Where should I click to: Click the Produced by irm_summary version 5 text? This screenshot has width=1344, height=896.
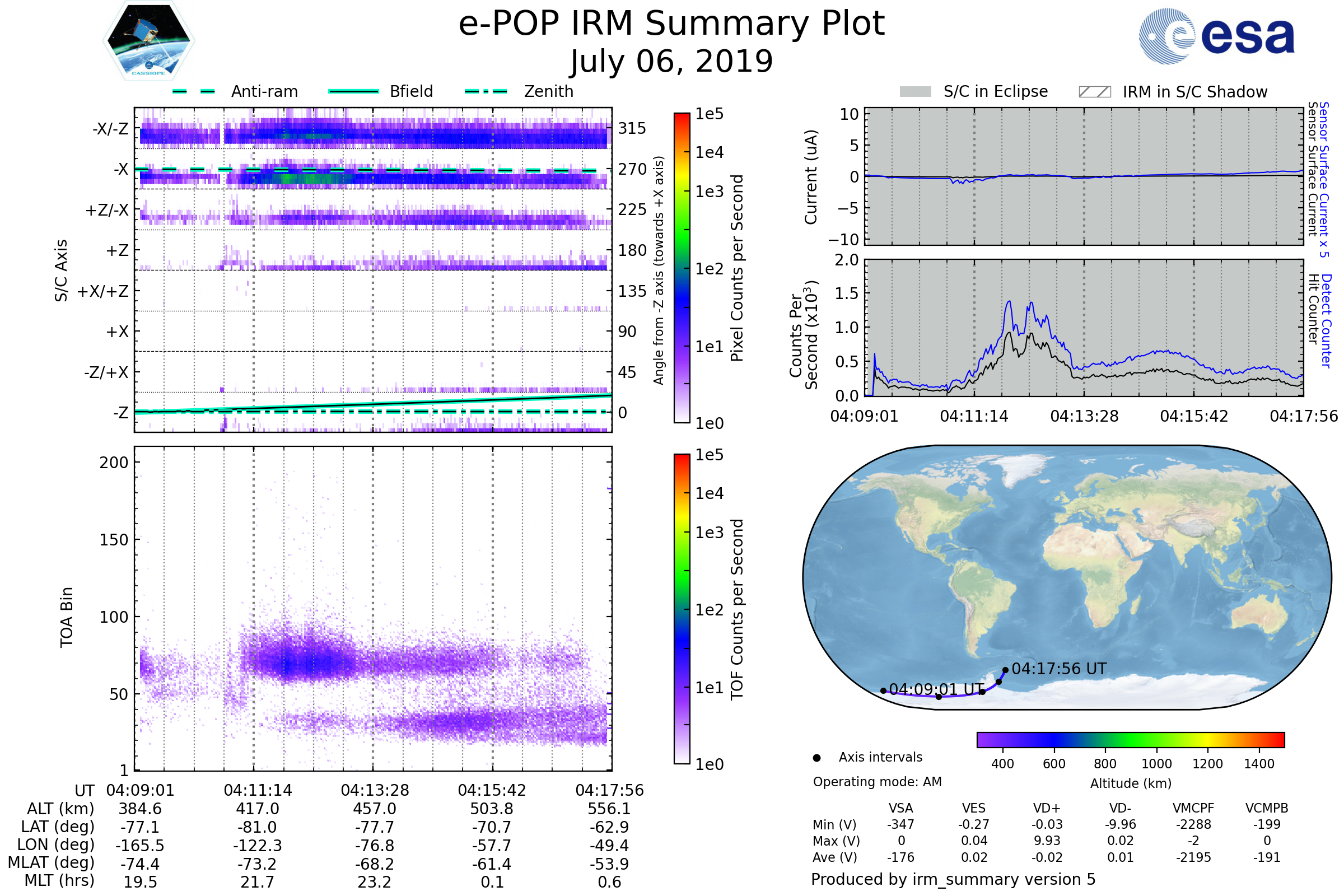953,879
